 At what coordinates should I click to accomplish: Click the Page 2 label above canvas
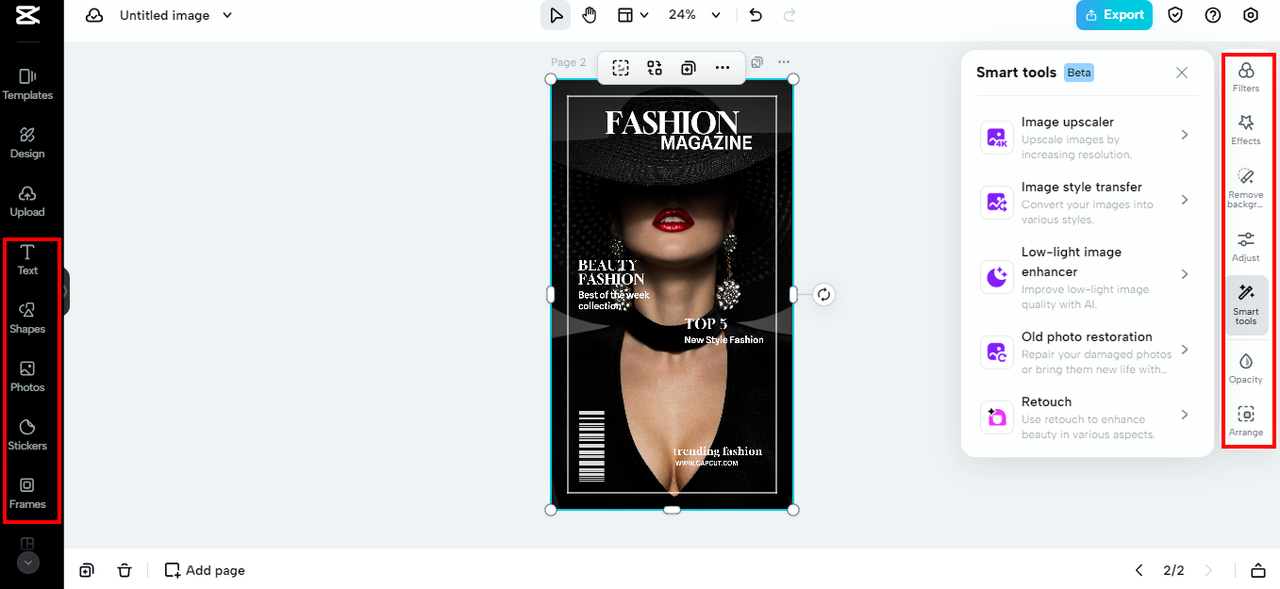click(569, 62)
